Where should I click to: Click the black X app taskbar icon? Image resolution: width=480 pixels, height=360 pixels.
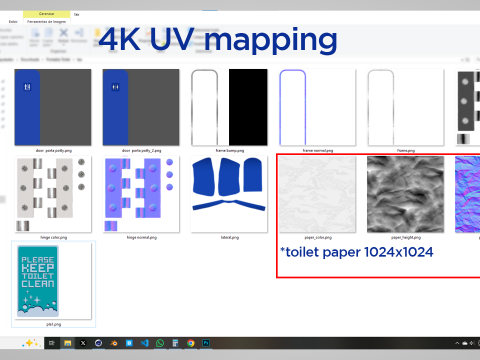83,343
